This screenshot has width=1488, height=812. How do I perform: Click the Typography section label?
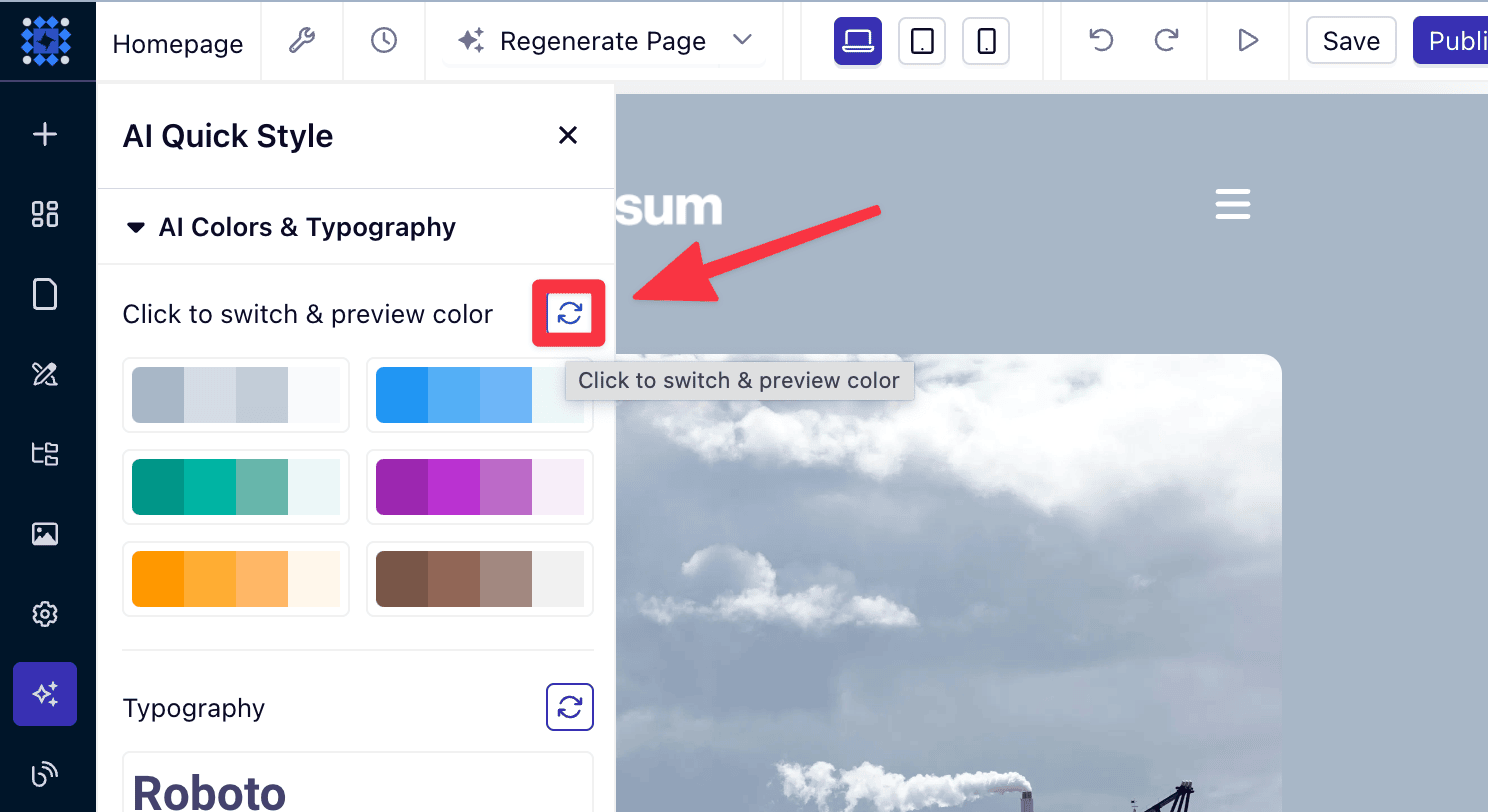point(194,708)
